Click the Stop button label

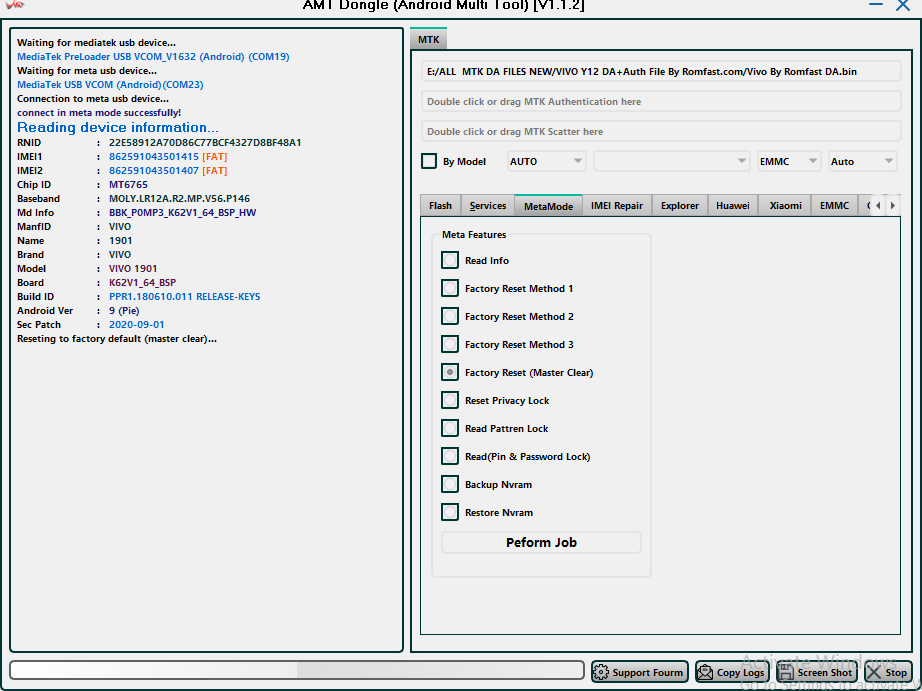point(896,672)
